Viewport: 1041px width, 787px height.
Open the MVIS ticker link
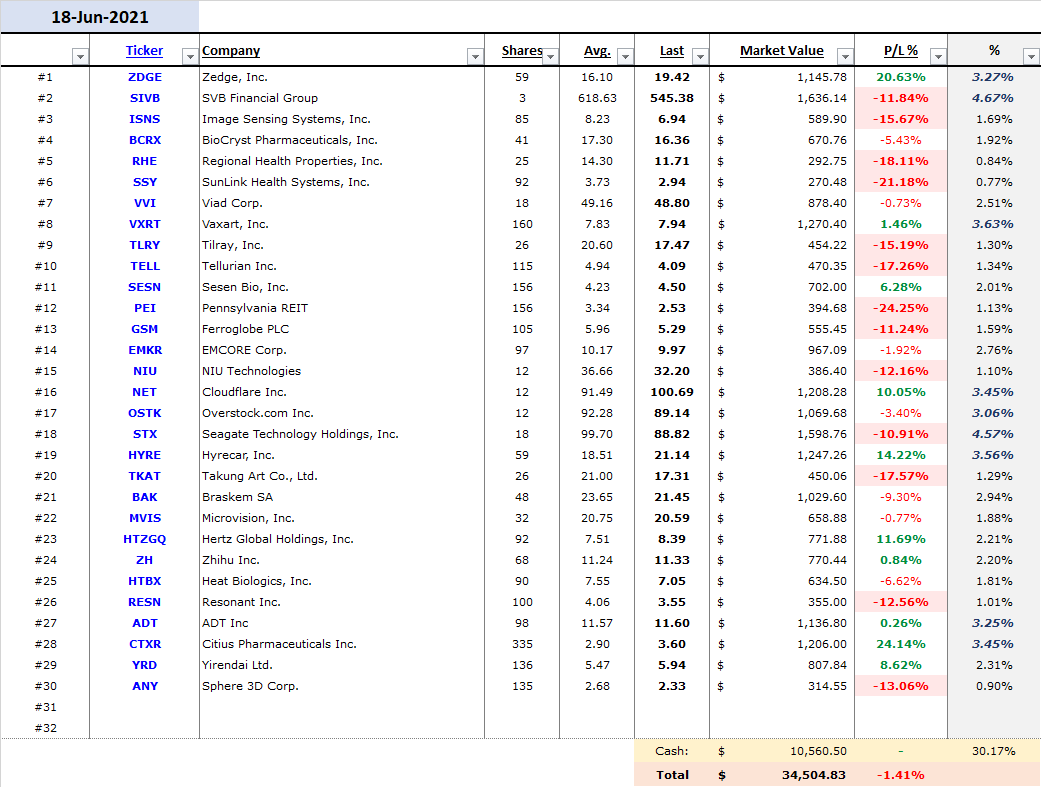pos(145,518)
